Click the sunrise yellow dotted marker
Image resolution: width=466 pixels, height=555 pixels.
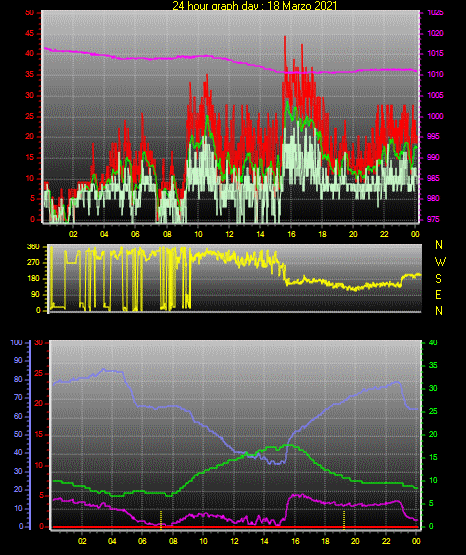click(161, 520)
